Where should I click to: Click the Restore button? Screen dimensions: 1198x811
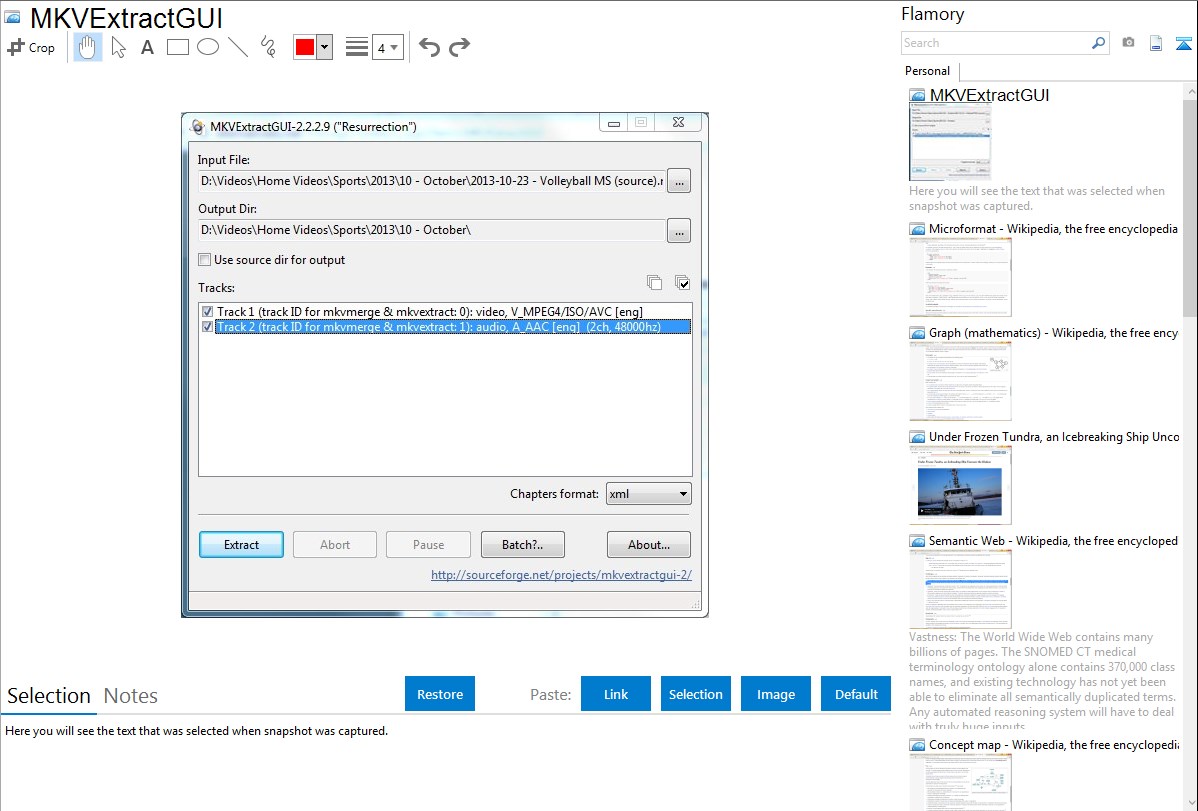440,694
